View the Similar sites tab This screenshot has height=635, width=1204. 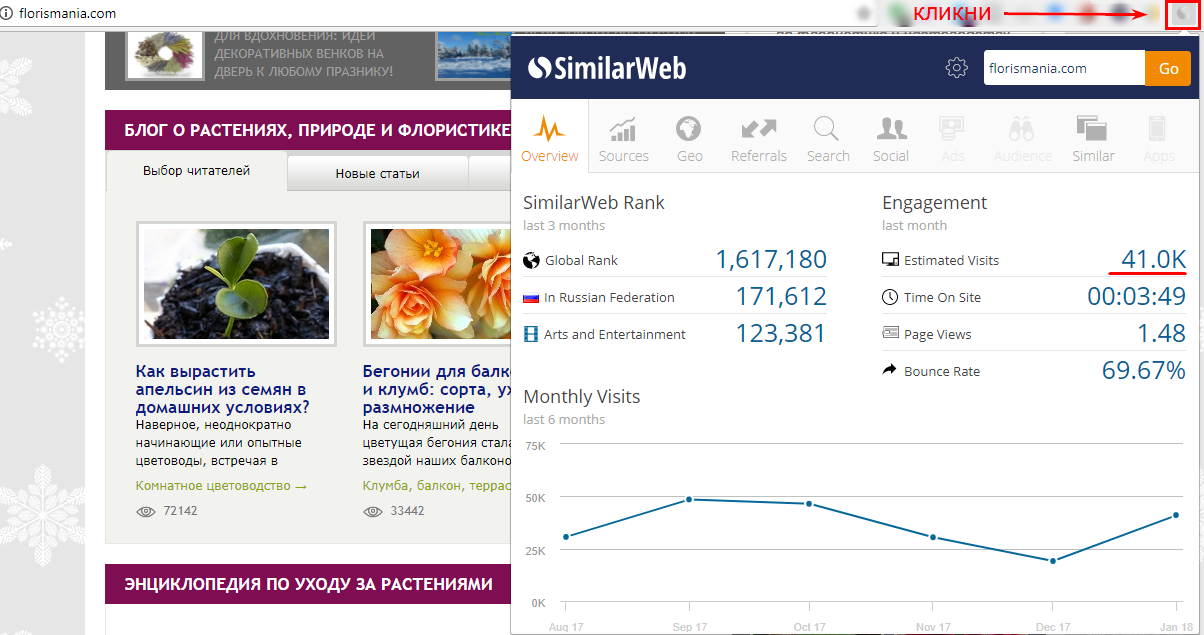click(x=1093, y=138)
